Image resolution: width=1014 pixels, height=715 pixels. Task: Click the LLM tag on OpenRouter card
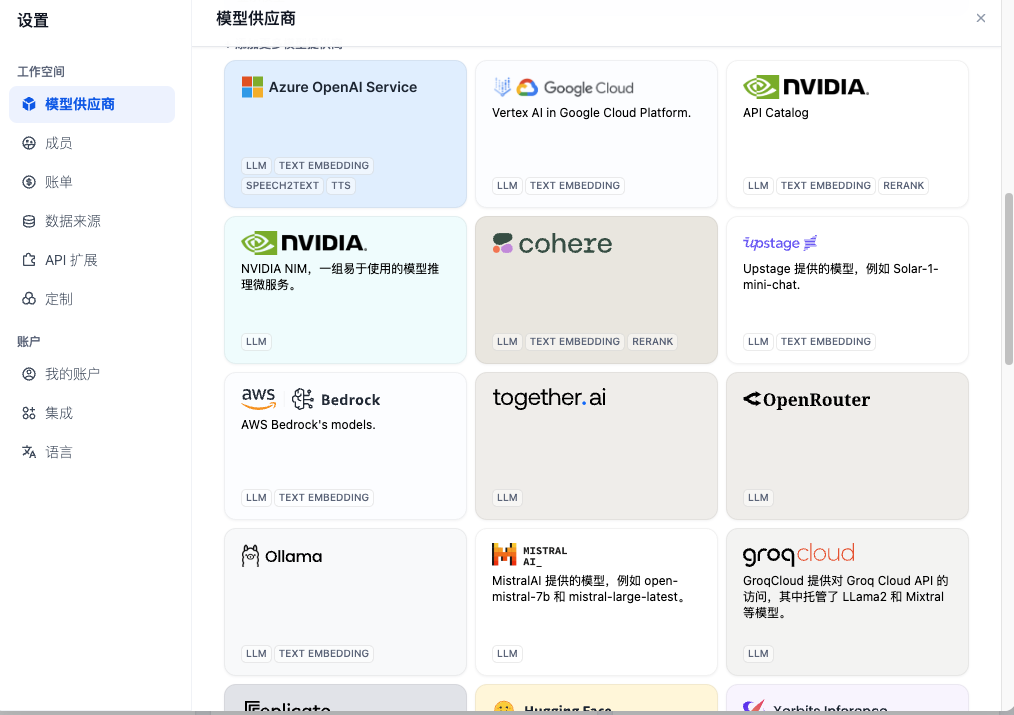coord(758,498)
